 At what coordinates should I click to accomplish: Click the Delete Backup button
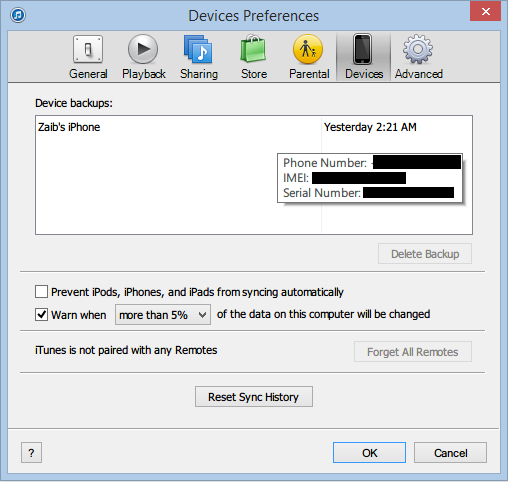tap(425, 254)
